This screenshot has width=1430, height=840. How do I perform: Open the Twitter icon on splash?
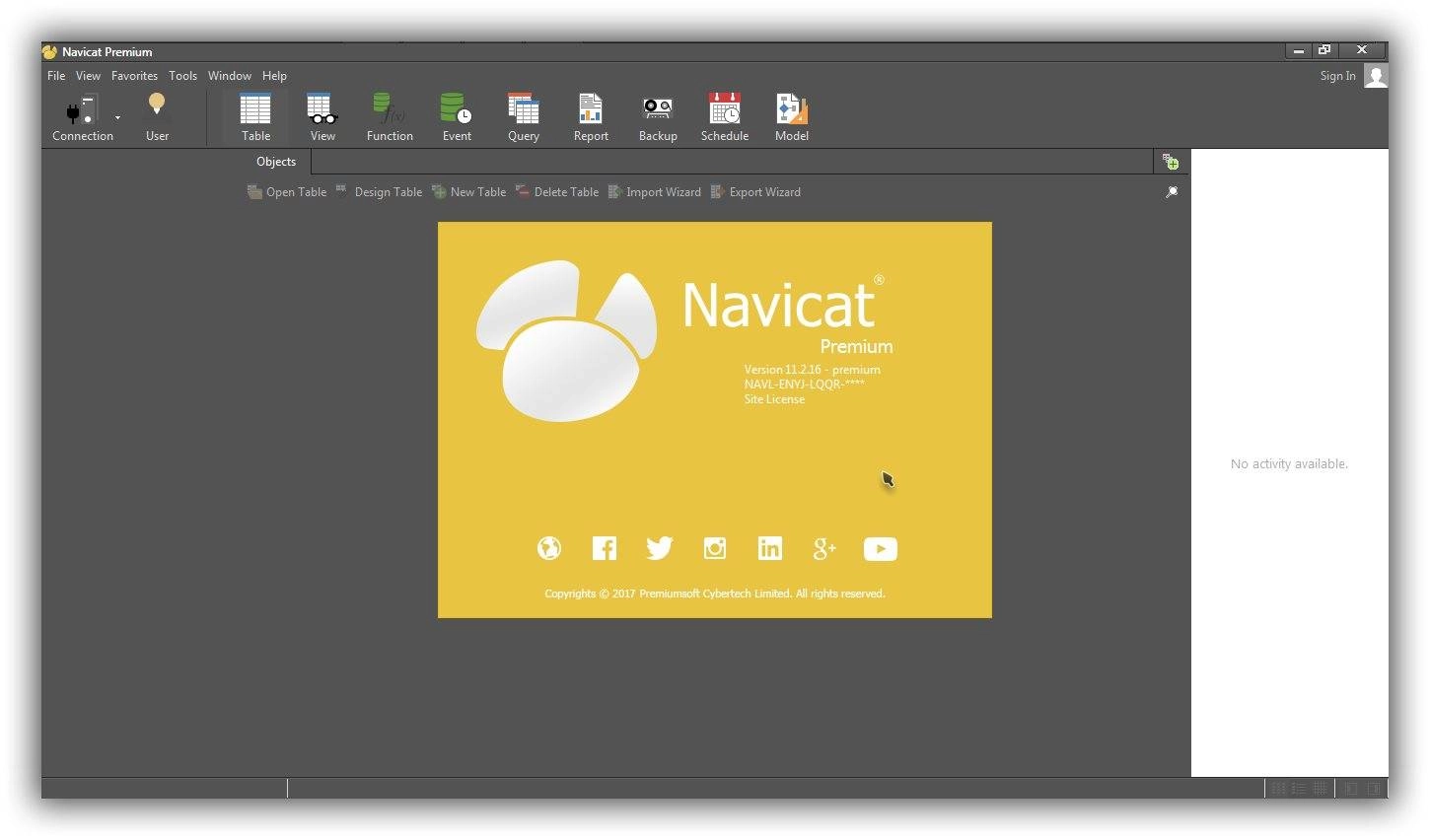[660, 548]
